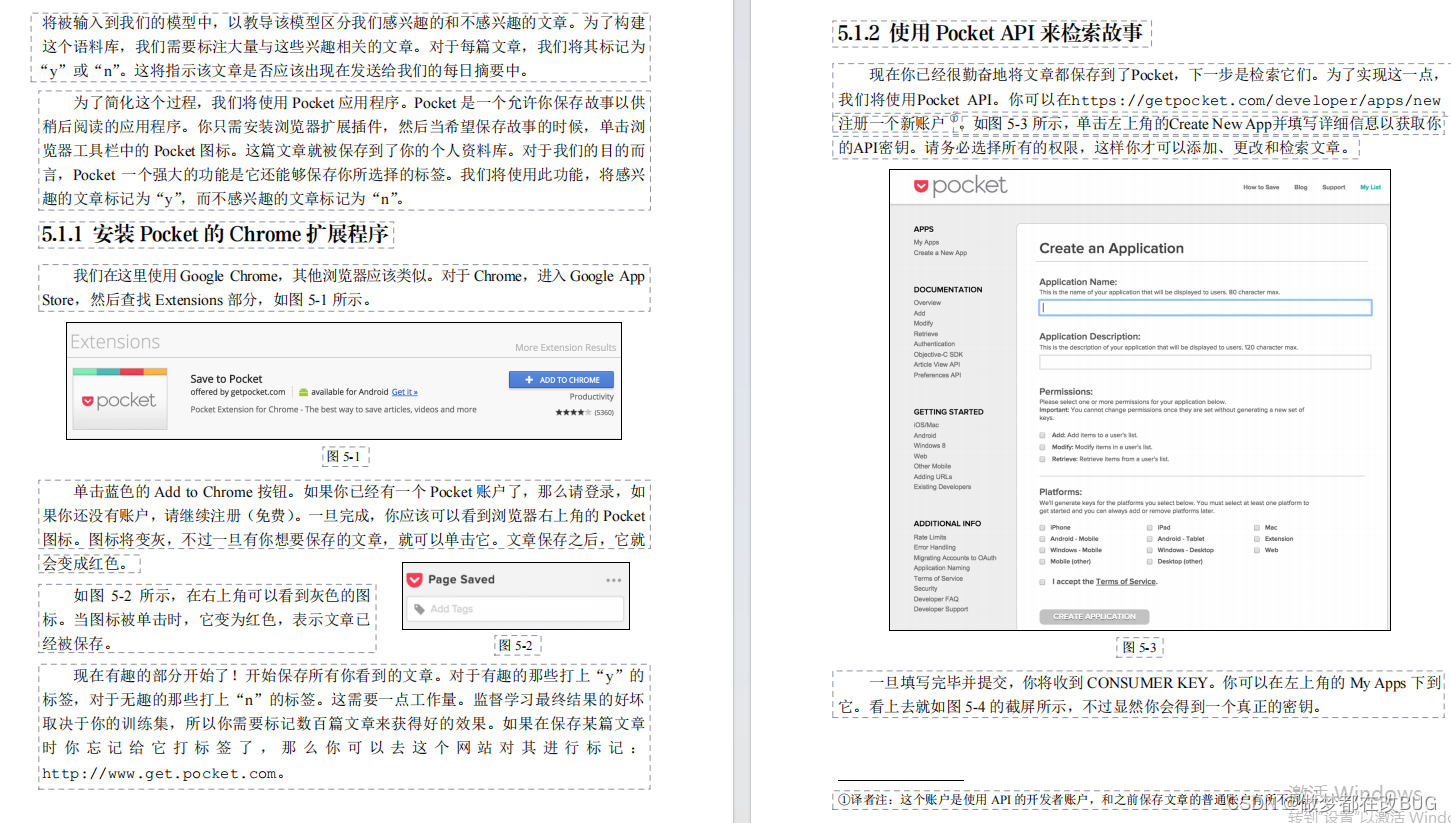Click the CREATE APPLICATION button
This screenshot has width=1451, height=823.
pos(1094,616)
